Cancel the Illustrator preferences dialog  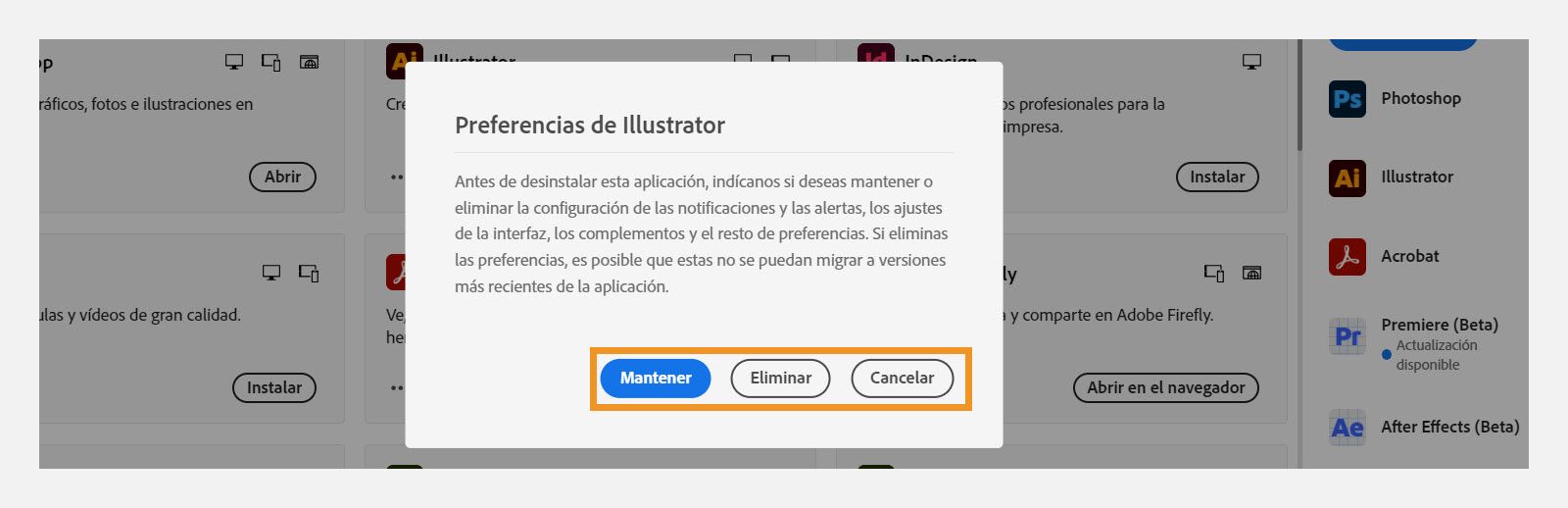(x=902, y=378)
